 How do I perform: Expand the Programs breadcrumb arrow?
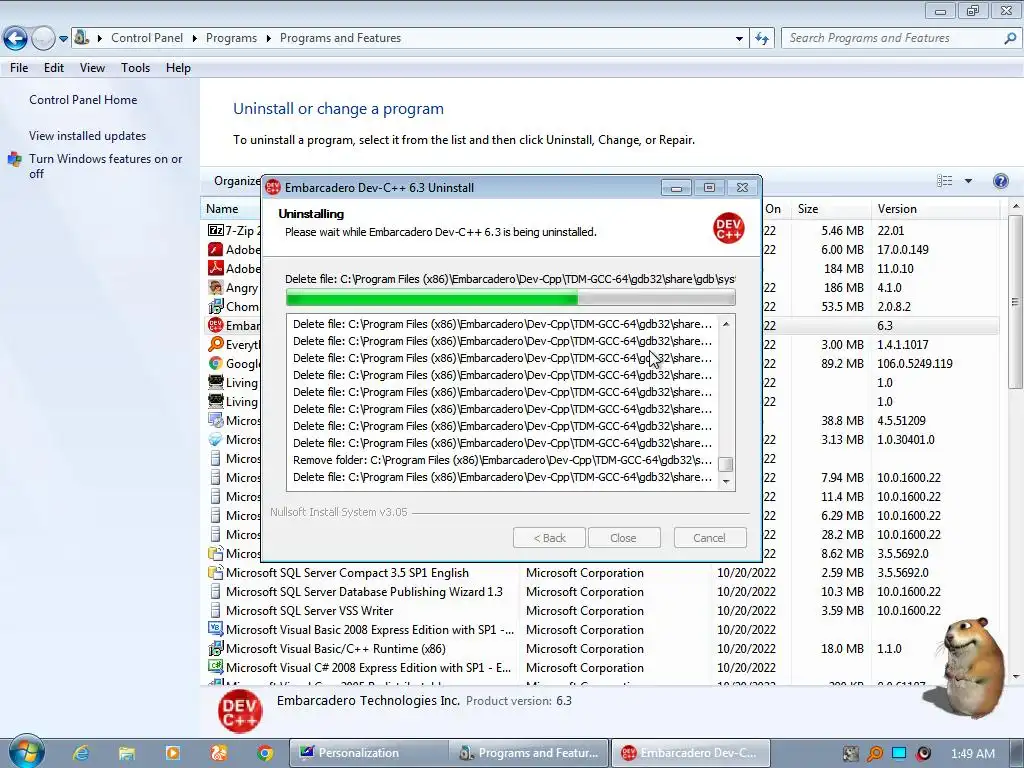tap(268, 39)
